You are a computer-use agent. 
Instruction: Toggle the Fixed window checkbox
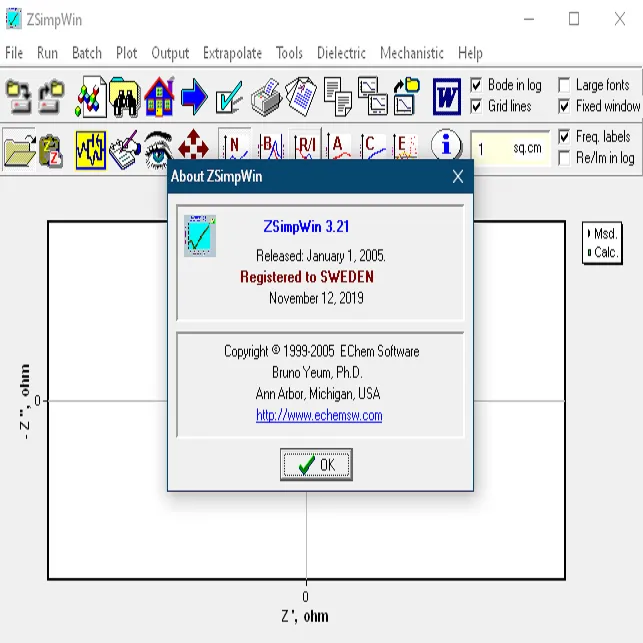pos(564,107)
